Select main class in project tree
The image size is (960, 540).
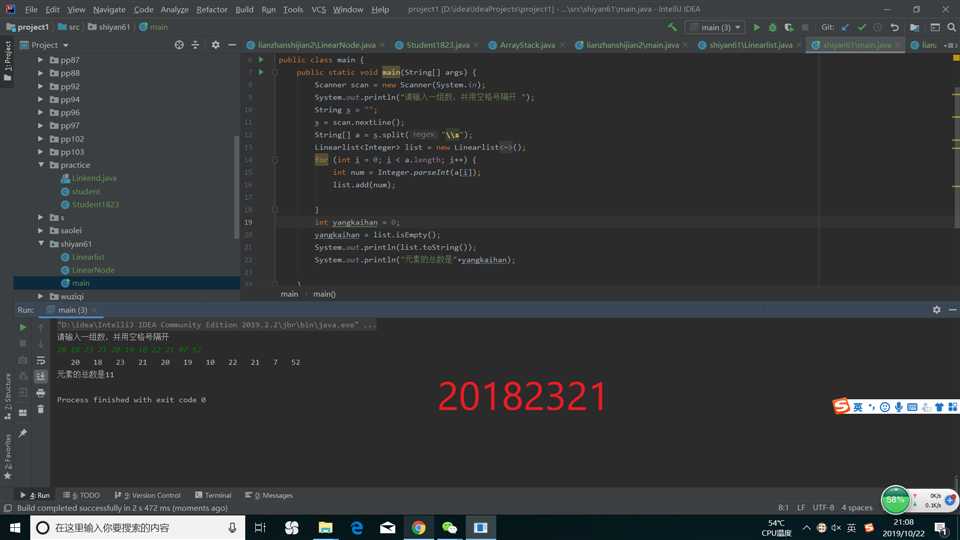[80, 283]
